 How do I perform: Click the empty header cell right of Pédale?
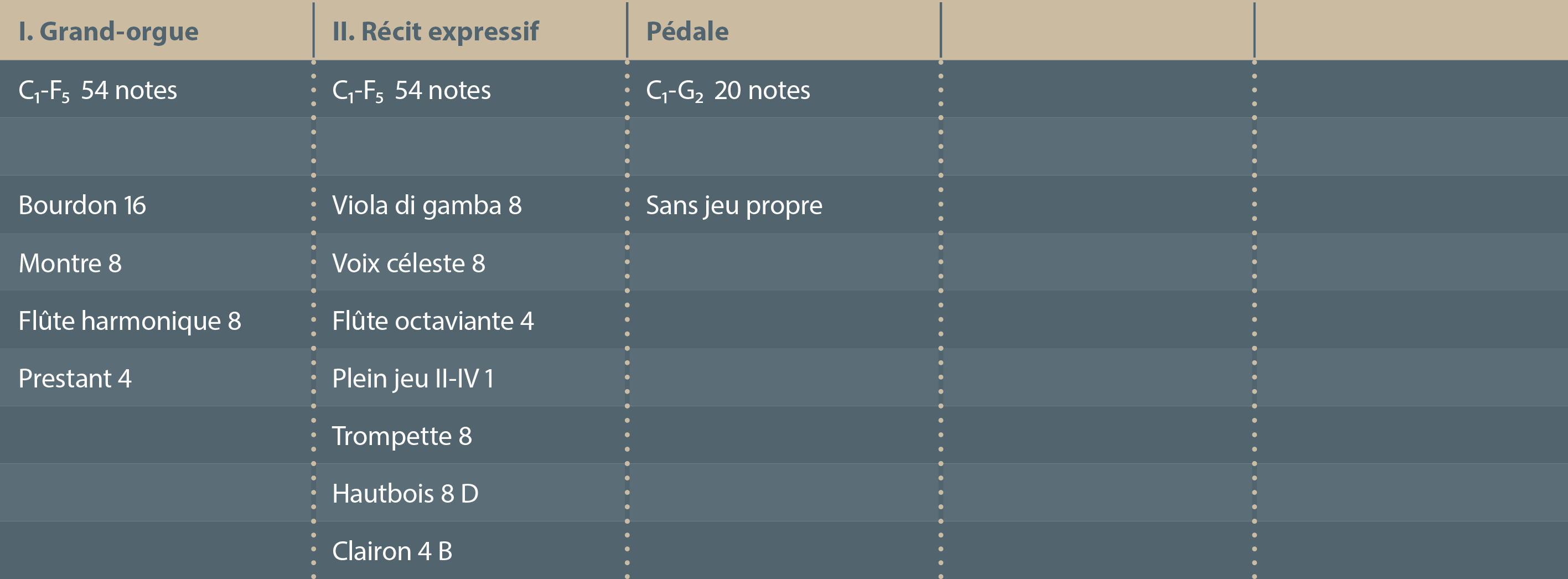click(x=1097, y=31)
